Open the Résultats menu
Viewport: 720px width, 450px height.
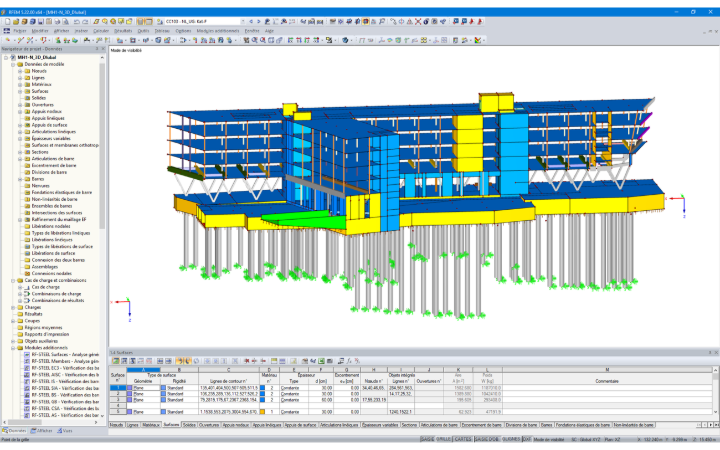[123, 31]
